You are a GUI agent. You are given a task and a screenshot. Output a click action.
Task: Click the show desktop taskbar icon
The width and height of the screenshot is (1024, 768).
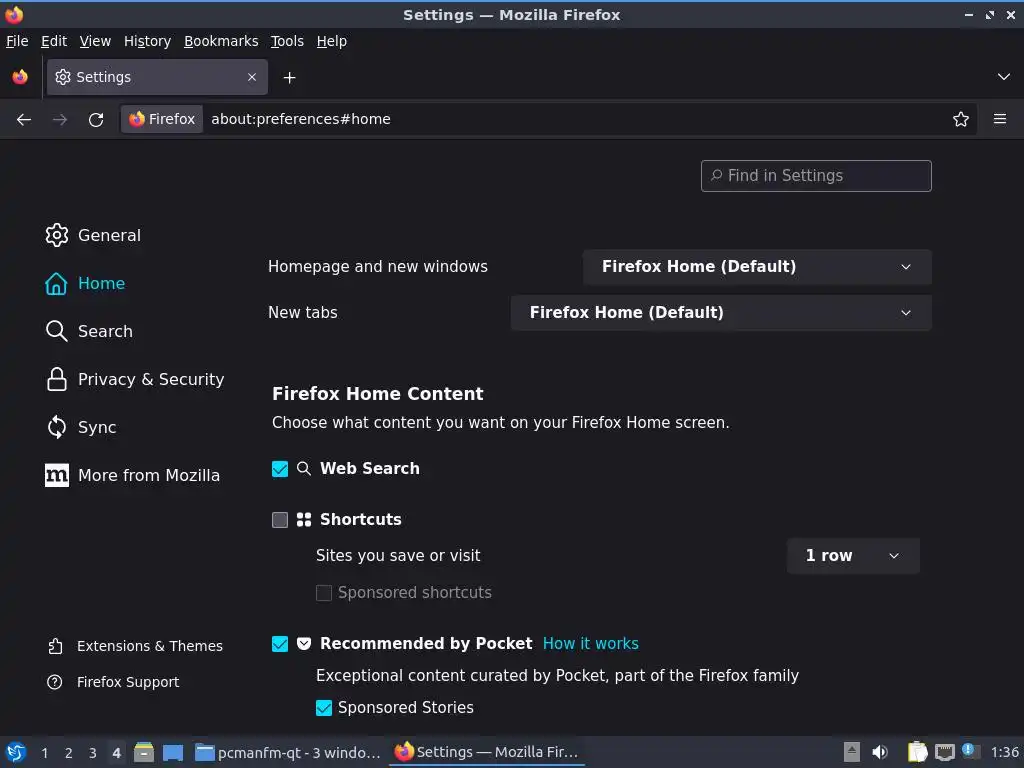tap(173, 752)
